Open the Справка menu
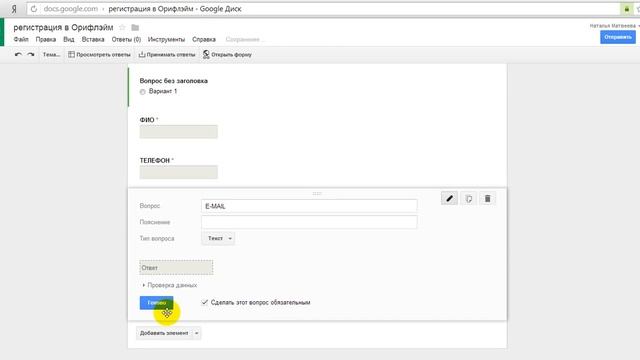640x360 pixels. coord(204,39)
